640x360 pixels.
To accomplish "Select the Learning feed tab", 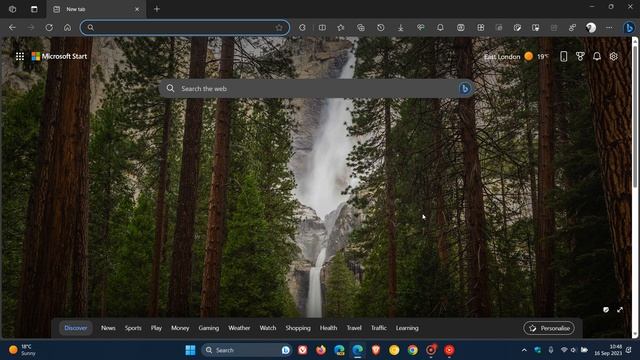I will coord(407,328).
